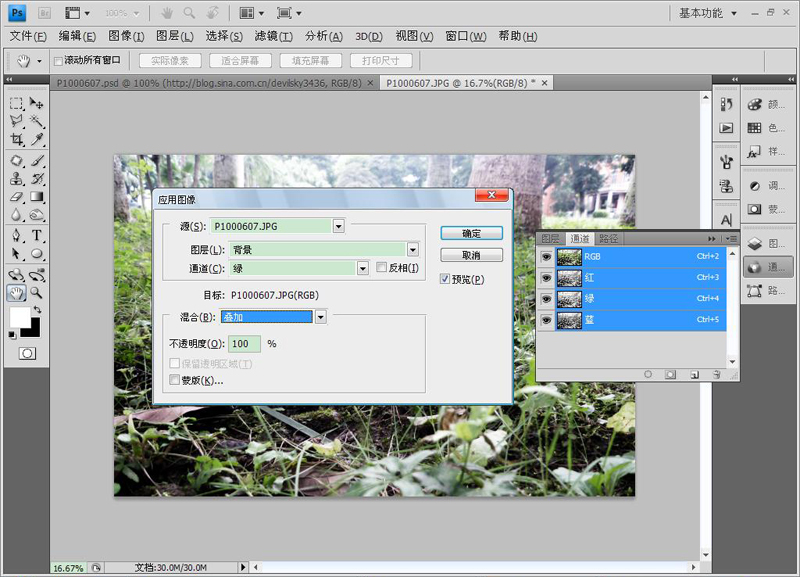Open the Swatches panel icon
800x577 pixels.
pyautogui.click(x=755, y=128)
